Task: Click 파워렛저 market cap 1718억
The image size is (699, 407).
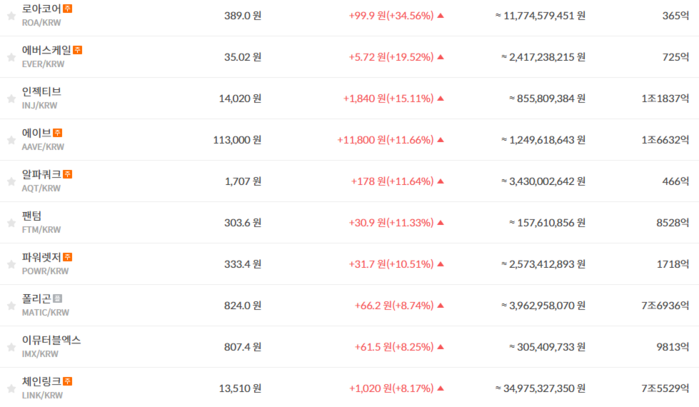Action: point(673,264)
